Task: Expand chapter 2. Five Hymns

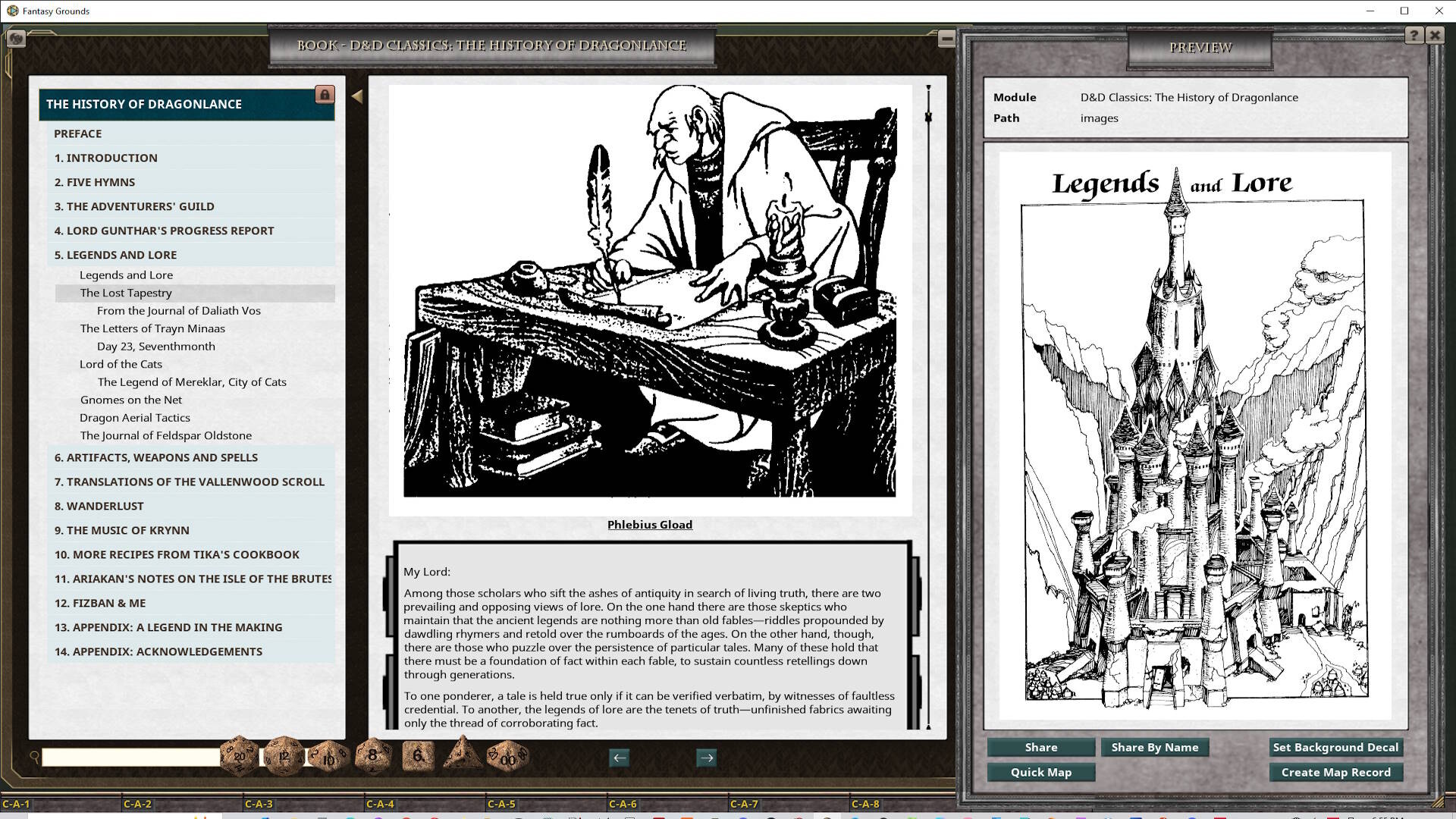Action: 190,182
